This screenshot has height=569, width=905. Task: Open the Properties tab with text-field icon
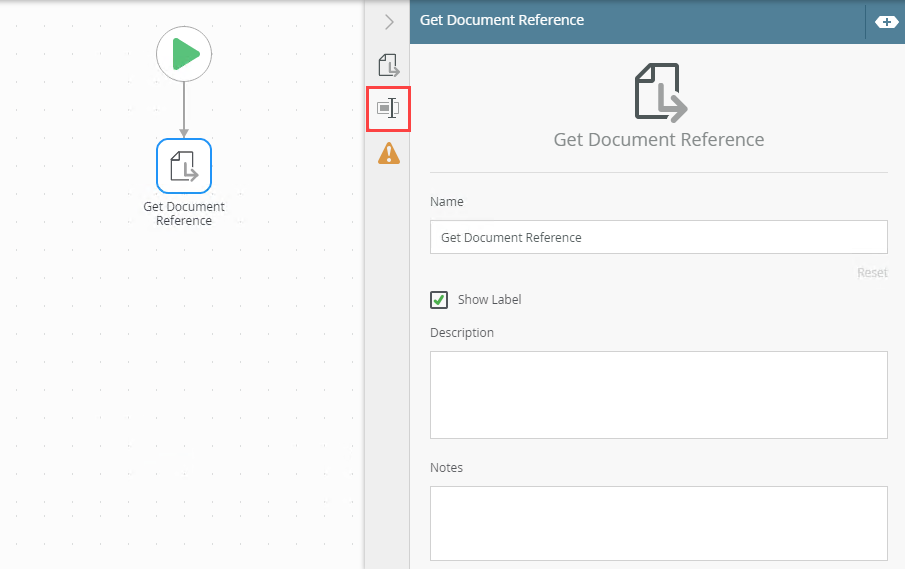388,108
